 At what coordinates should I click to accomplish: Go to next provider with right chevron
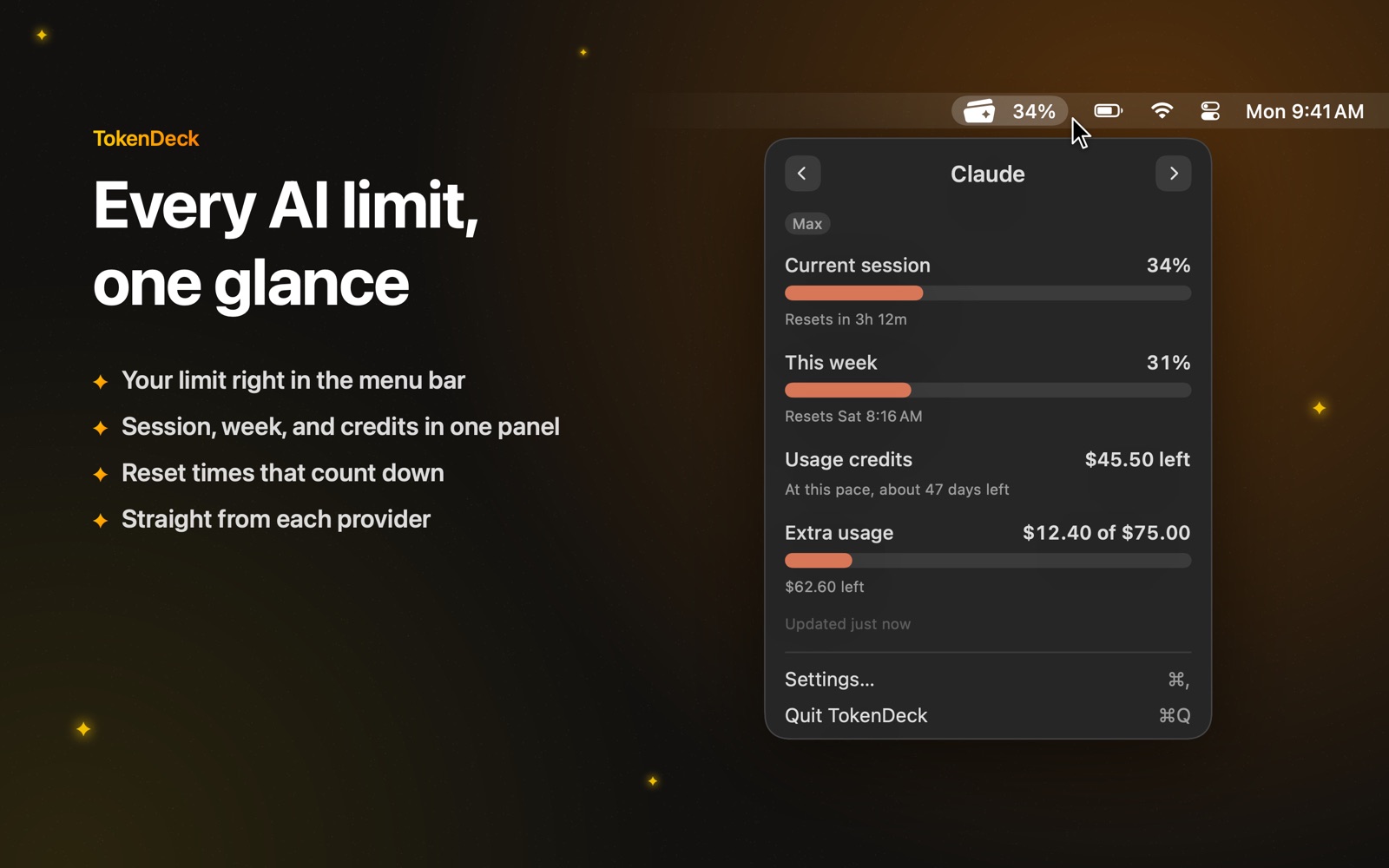1173,174
